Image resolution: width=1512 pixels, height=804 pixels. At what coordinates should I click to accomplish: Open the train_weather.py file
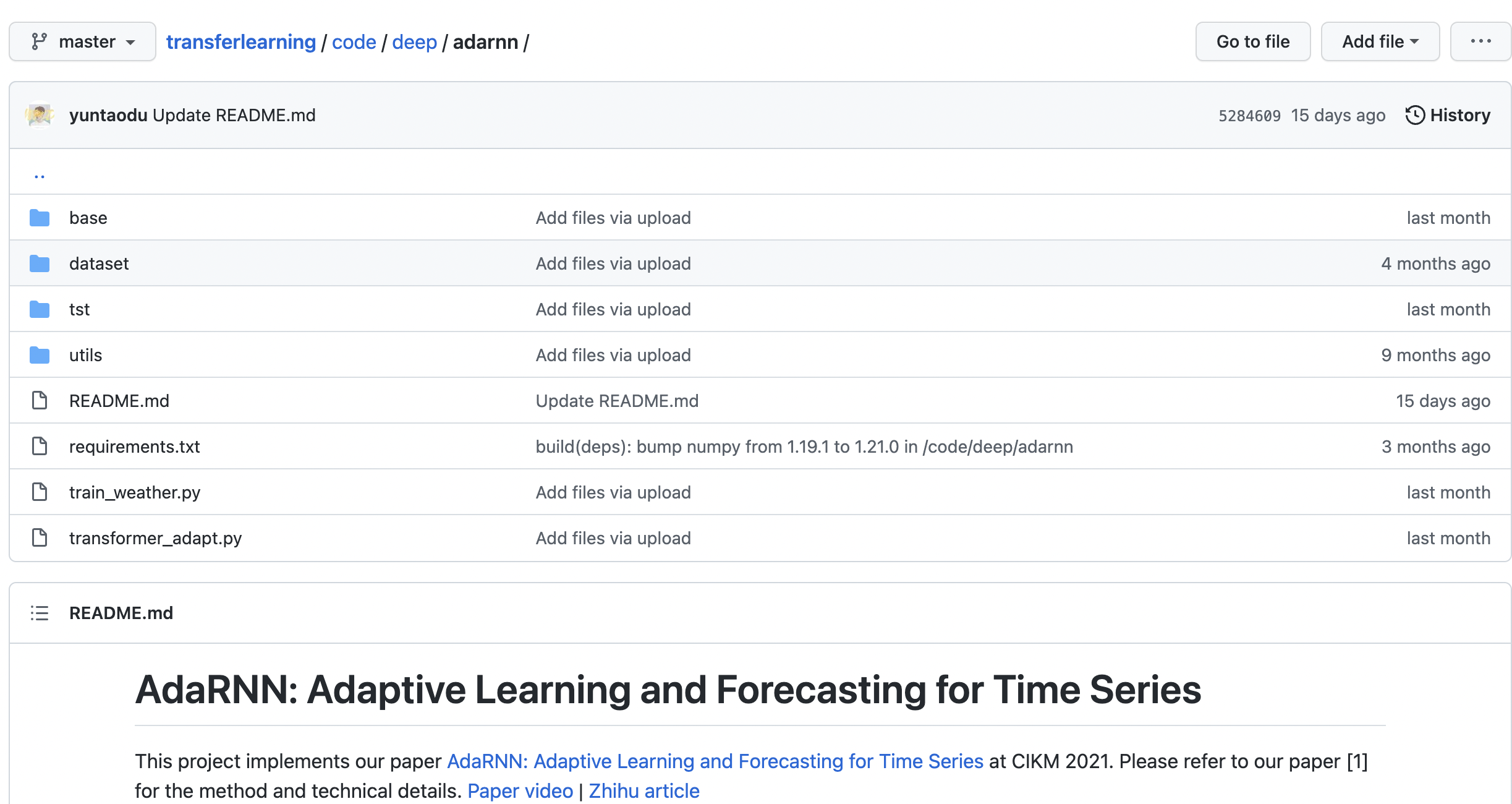pos(135,492)
